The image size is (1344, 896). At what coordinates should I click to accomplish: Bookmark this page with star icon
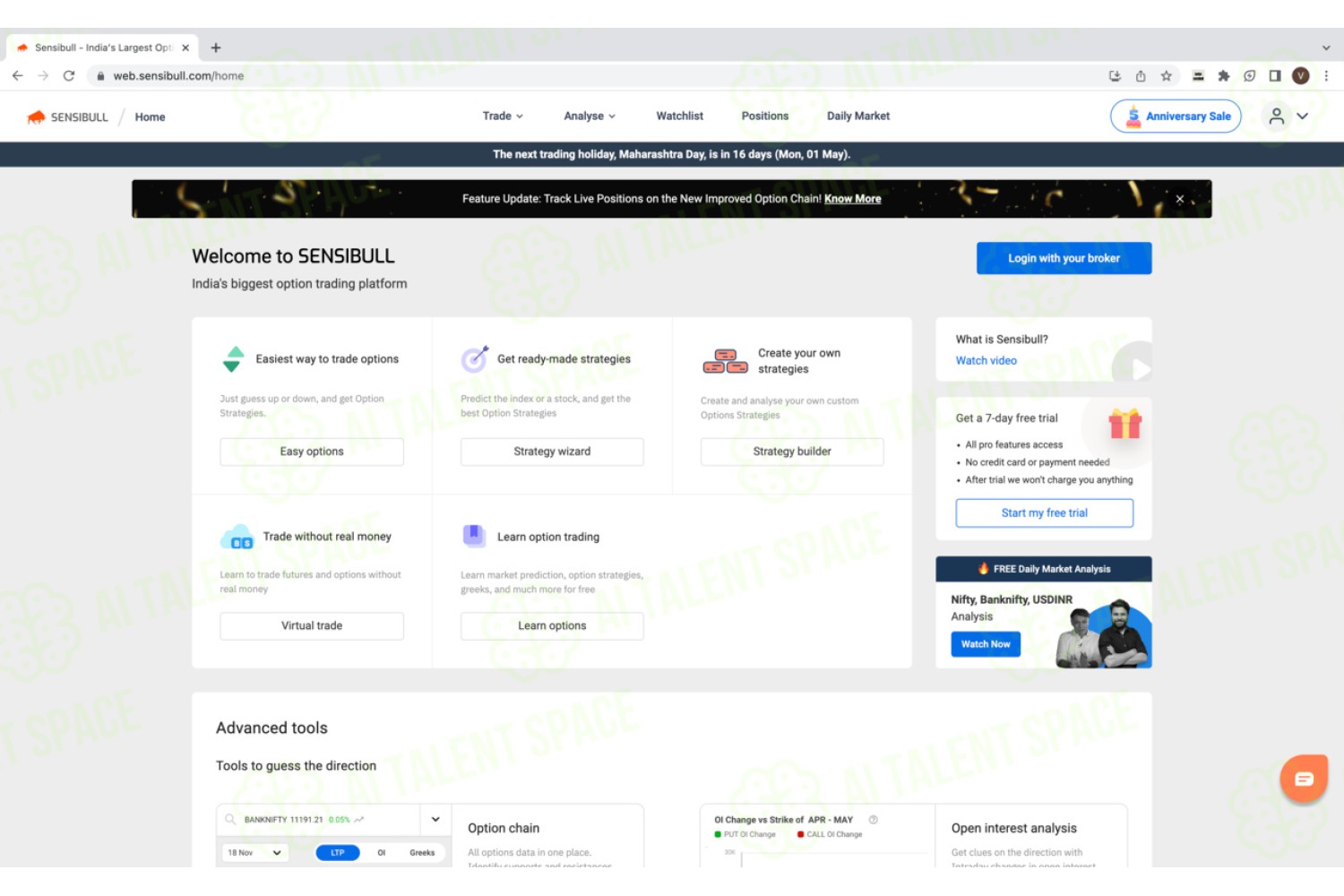coord(1167,76)
